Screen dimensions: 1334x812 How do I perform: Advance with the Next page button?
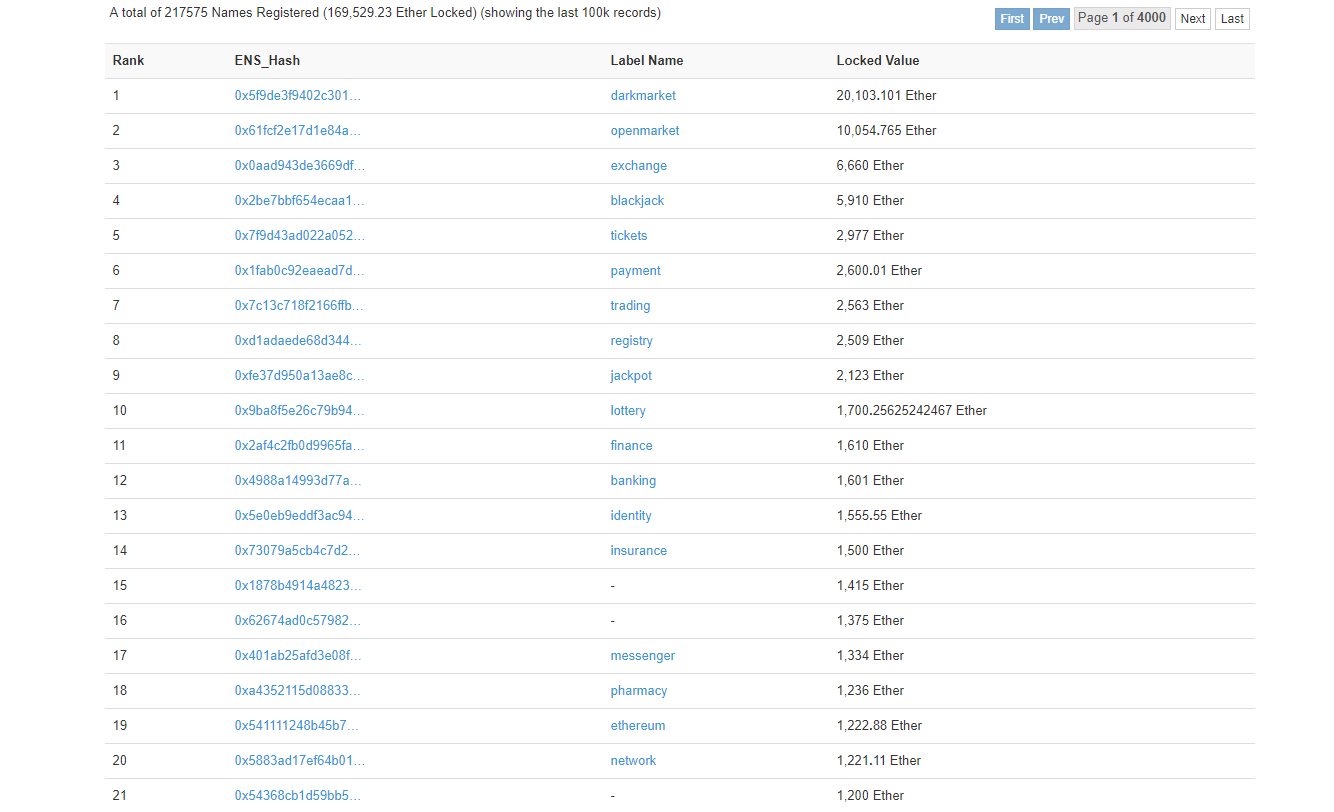coord(1193,19)
